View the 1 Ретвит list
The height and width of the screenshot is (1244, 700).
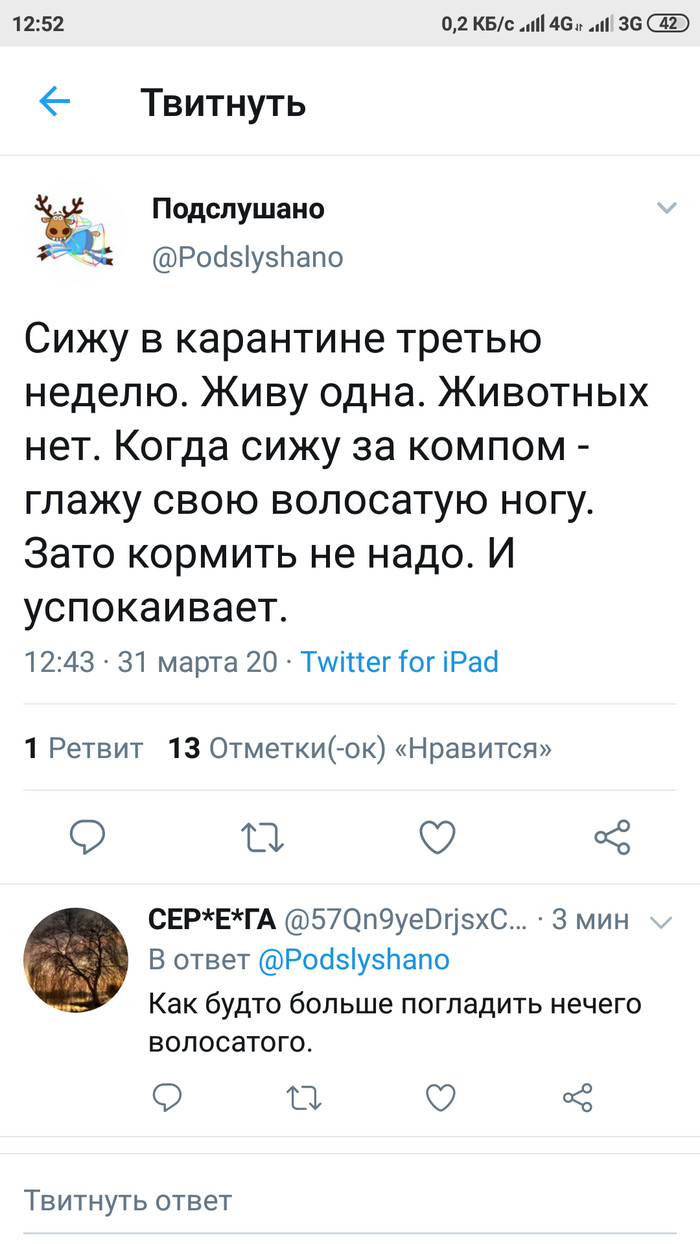[84, 748]
